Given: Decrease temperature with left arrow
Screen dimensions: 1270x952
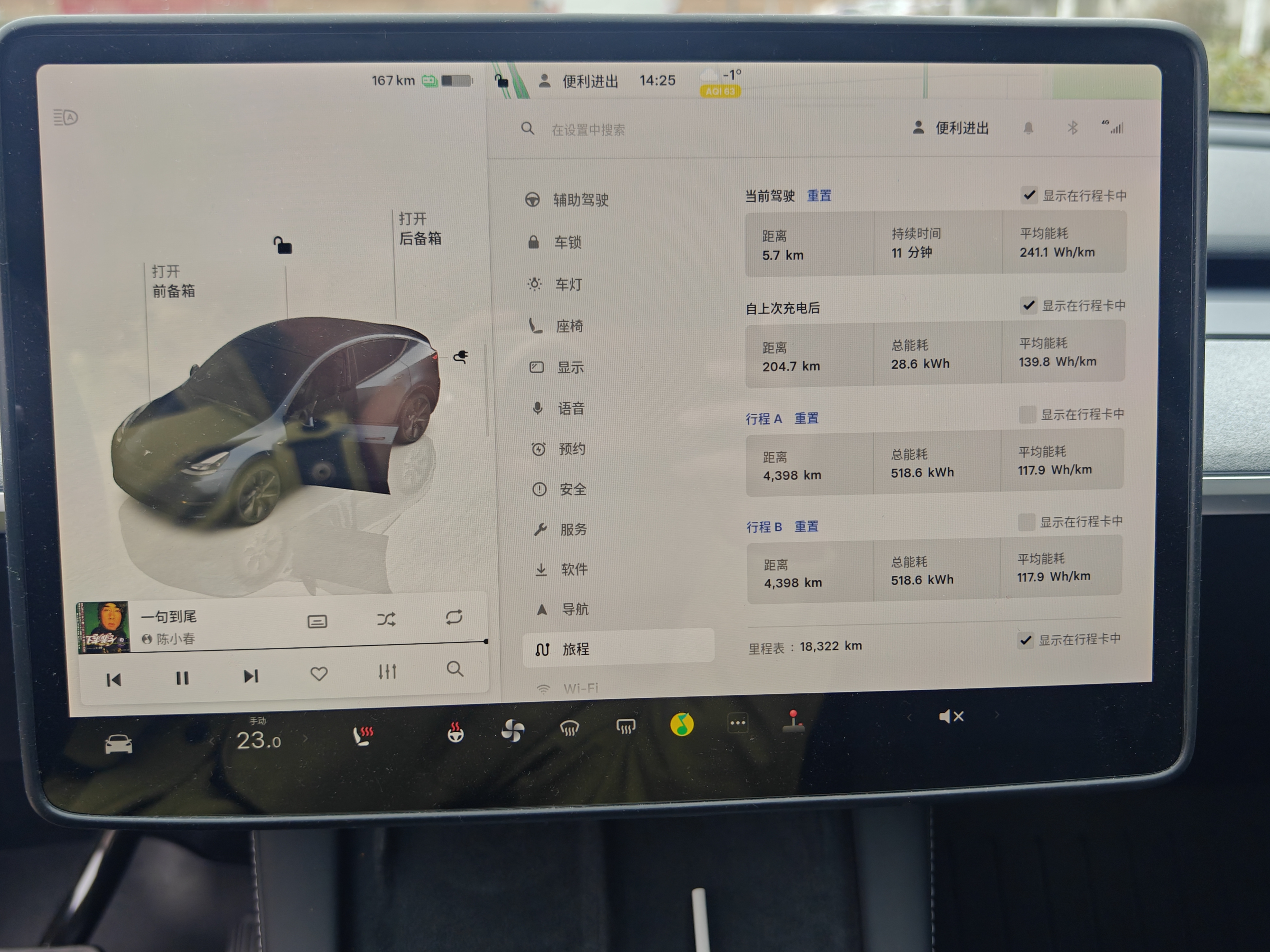Looking at the screenshot, I should click(x=212, y=741).
